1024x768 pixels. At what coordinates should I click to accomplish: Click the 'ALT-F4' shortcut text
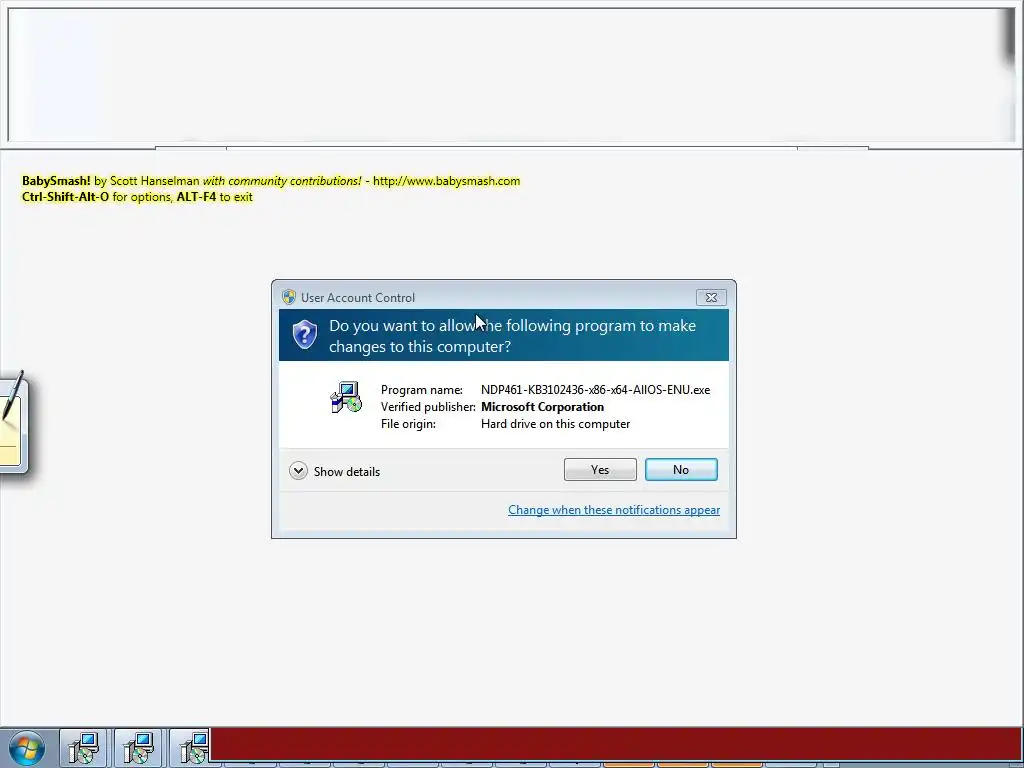[x=196, y=197]
